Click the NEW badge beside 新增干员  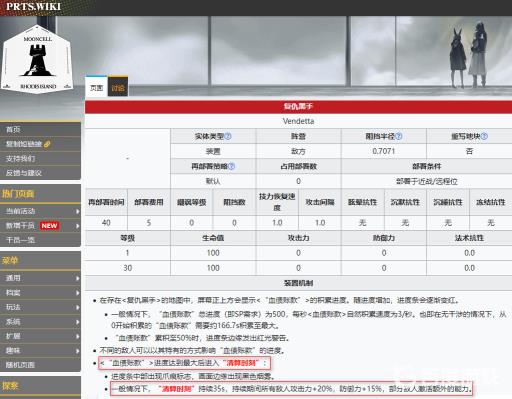click(49, 226)
